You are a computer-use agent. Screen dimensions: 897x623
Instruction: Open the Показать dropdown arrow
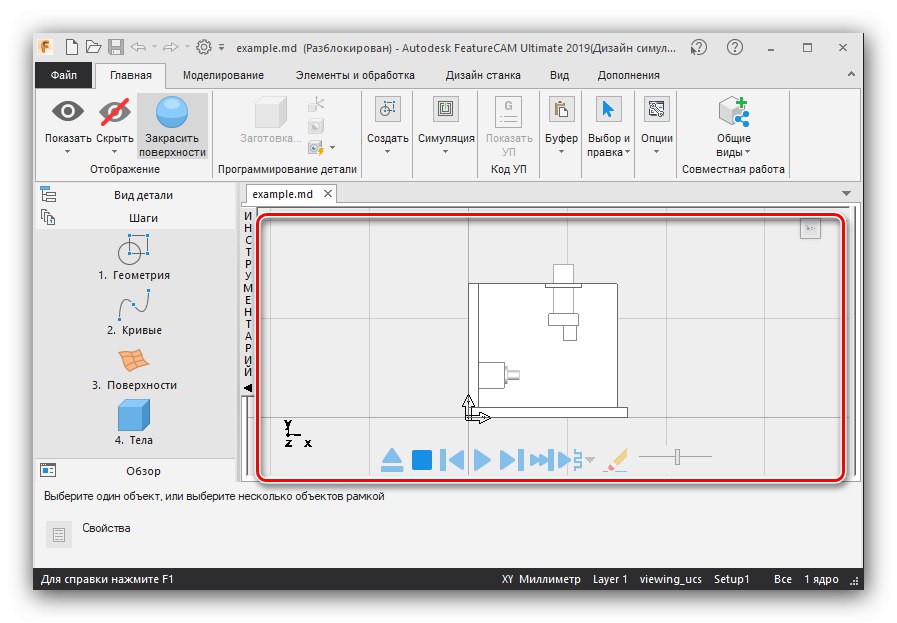[x=68, y=152]
